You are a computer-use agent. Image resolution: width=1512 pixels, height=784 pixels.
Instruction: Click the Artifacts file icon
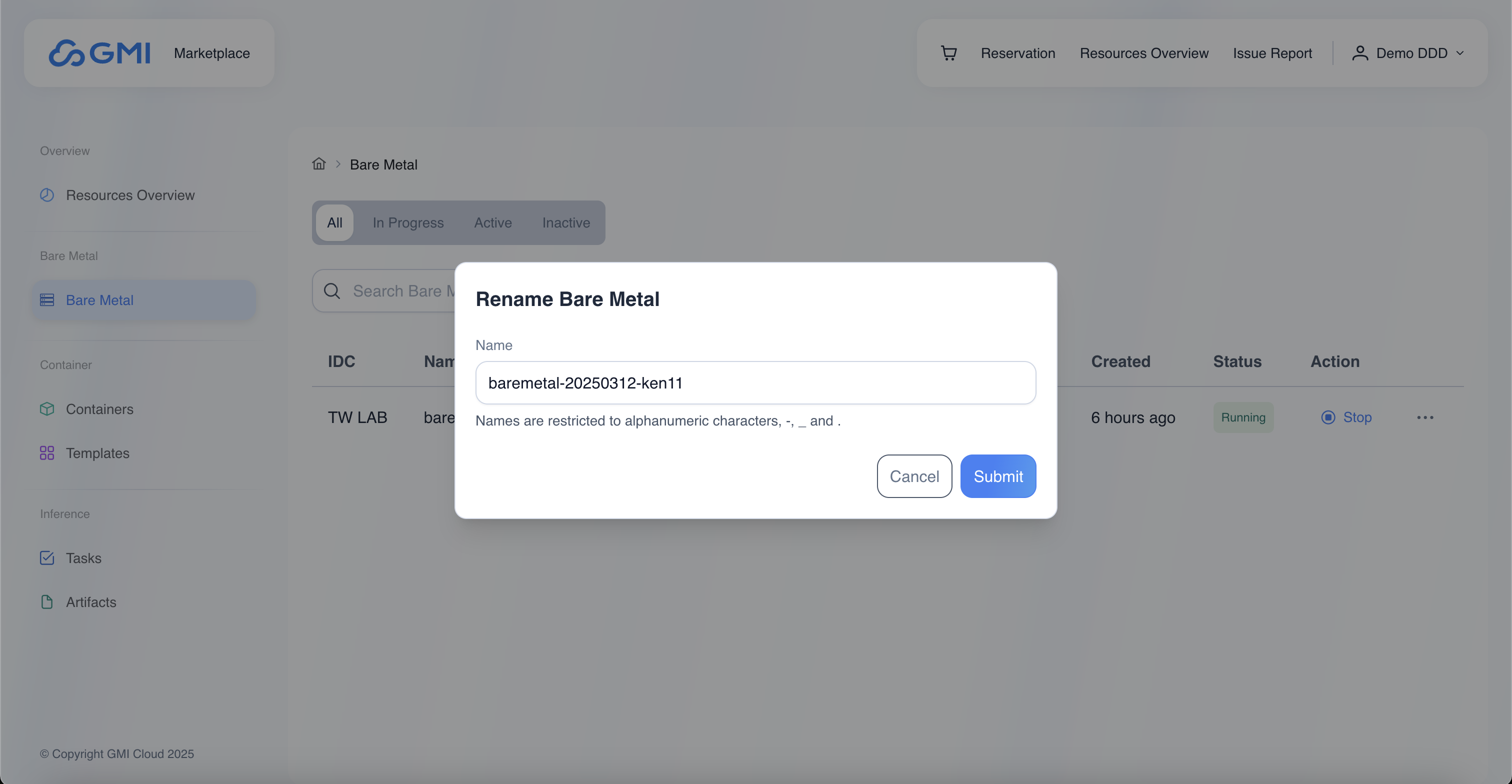click(x=47, y=602)
